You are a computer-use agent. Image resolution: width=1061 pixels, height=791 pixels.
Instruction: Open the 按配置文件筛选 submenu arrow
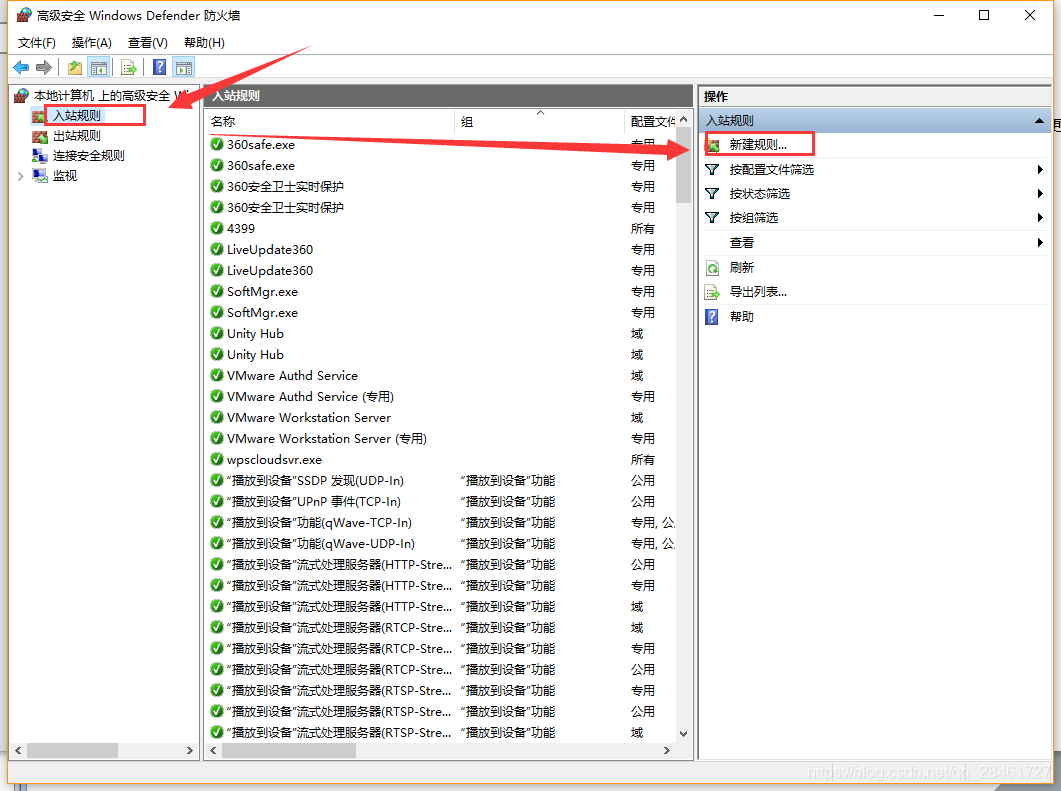(x=1040, y=170)
